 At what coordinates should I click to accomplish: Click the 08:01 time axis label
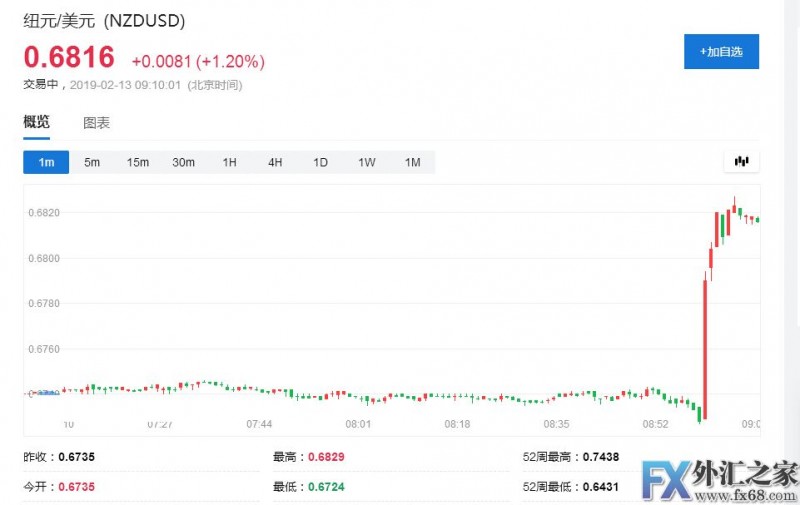pos(358,424)
